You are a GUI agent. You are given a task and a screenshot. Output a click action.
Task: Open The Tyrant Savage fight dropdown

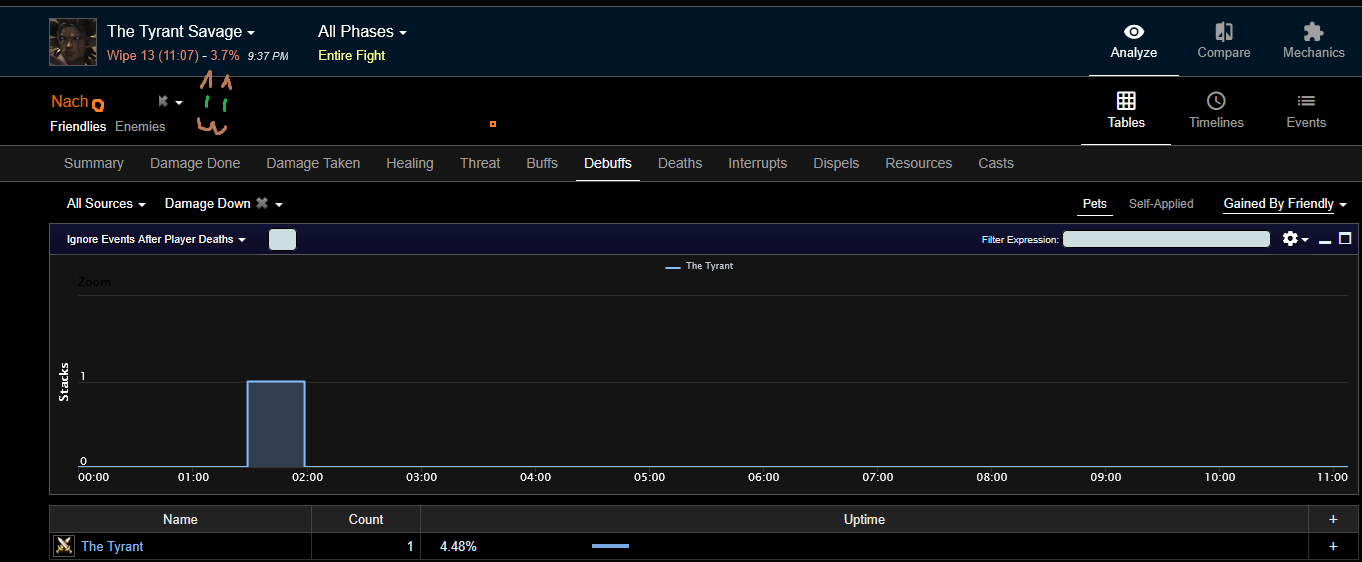click(181, 32)
